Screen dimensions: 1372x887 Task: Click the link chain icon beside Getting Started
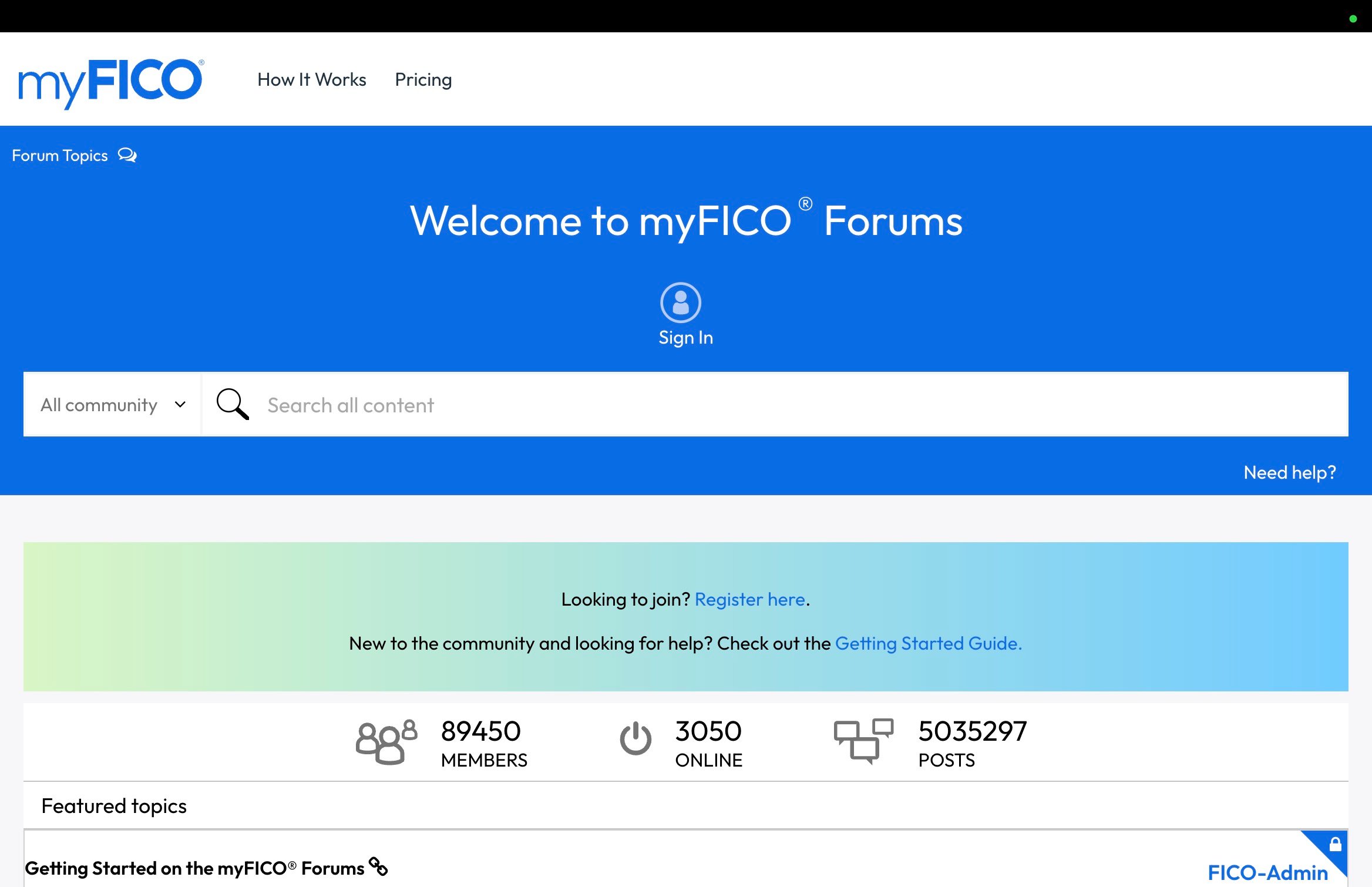tap(378, 866)
